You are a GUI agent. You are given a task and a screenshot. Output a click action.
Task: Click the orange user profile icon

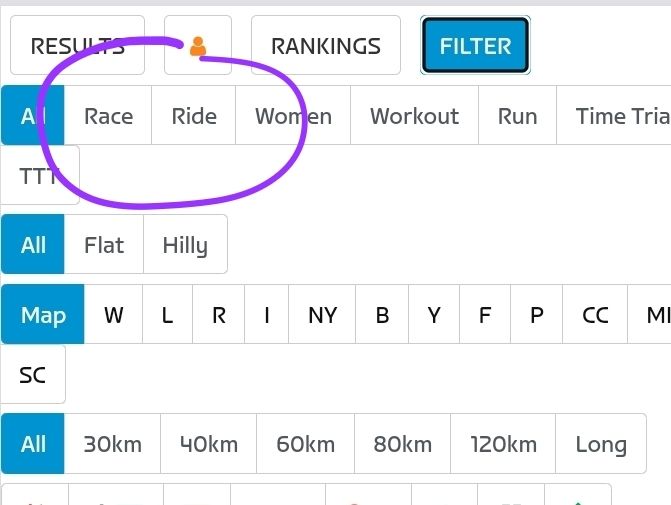coord(198,46)
